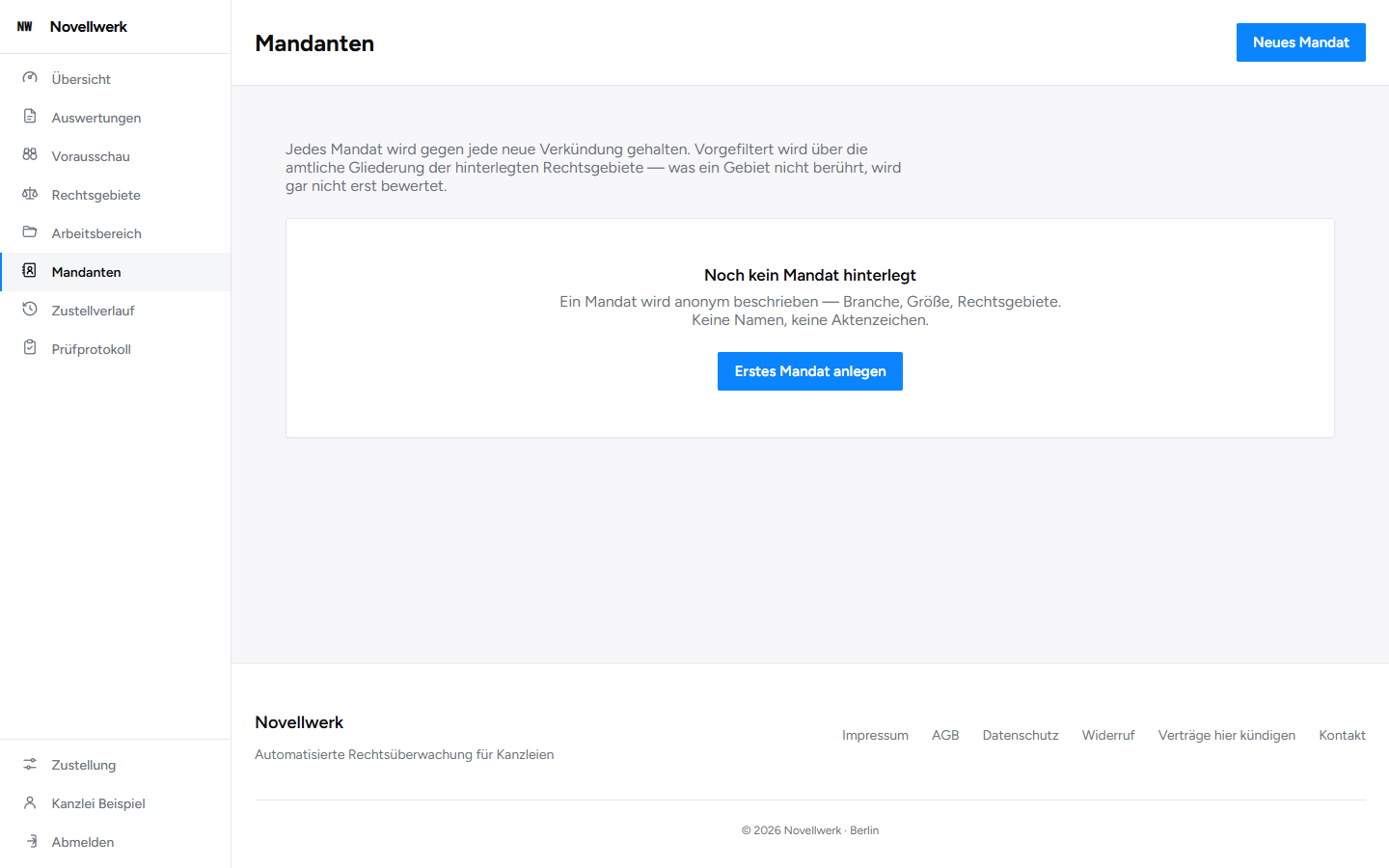
Task: Open the Mandanten menu item
Action: coord(116,272)
